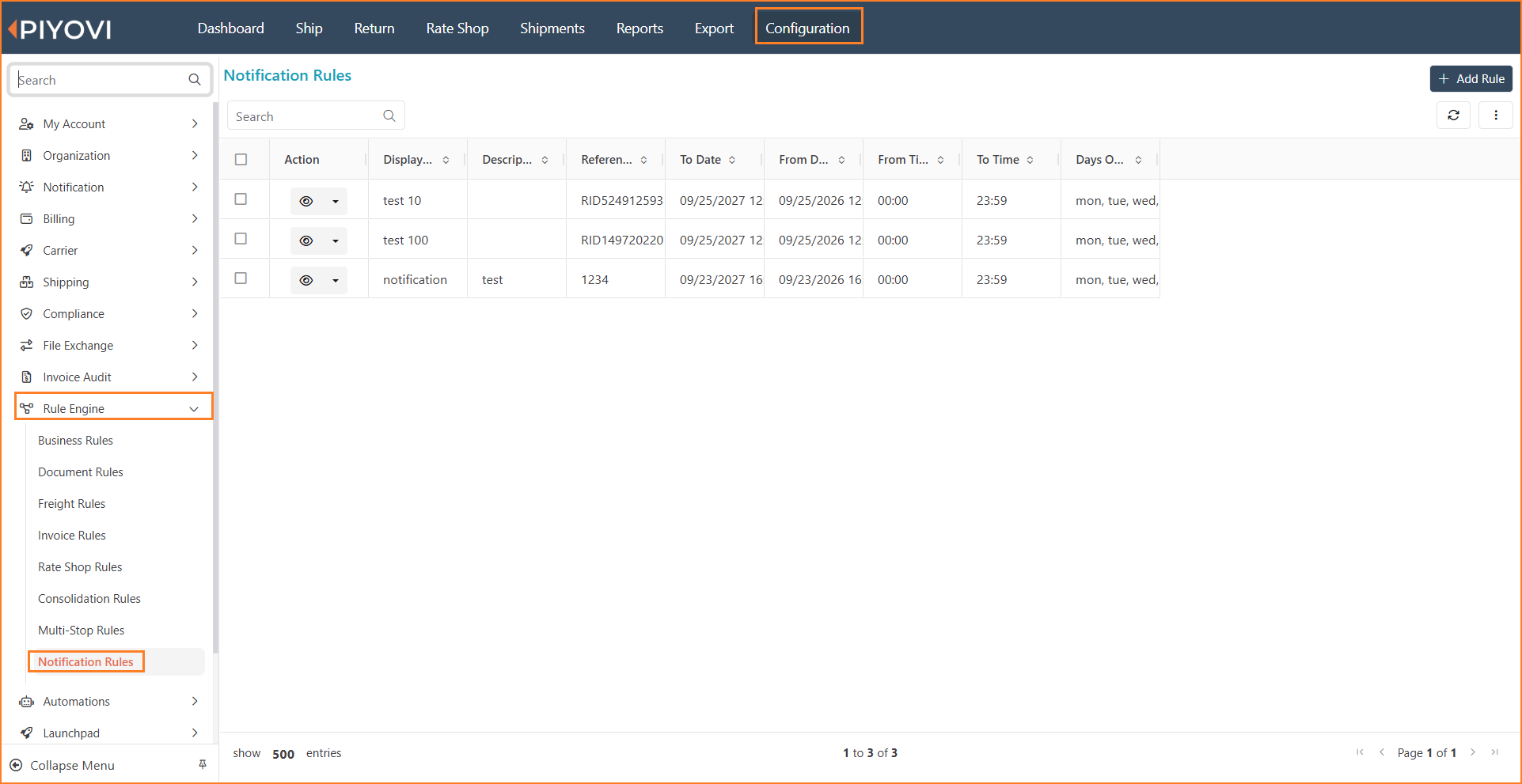Open the Shipments tab
Image resolution: width=1522 pixels, height=784 pixels.
click(x=552, y=28)
